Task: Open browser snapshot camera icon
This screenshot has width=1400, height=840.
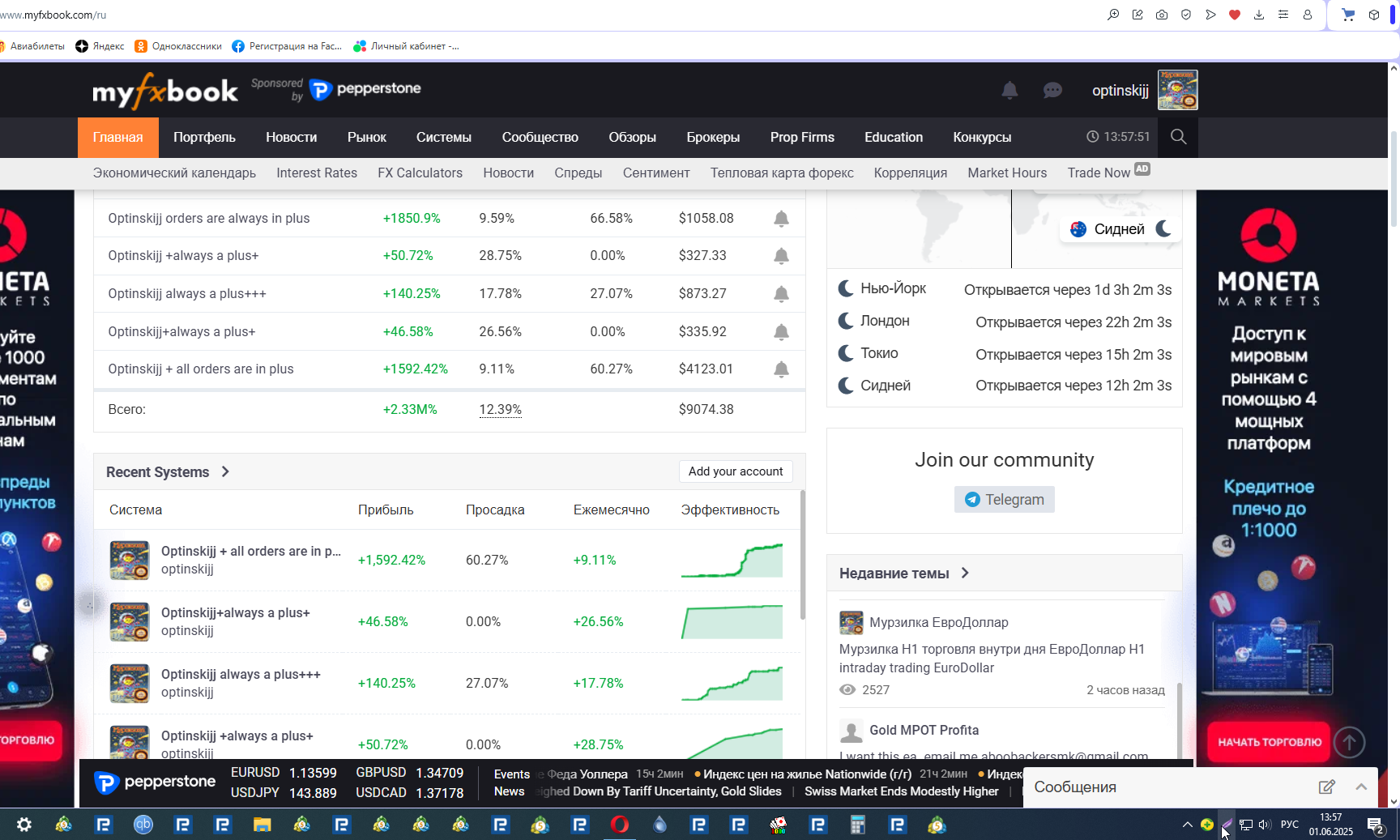Action: [x=1162, y=15]
